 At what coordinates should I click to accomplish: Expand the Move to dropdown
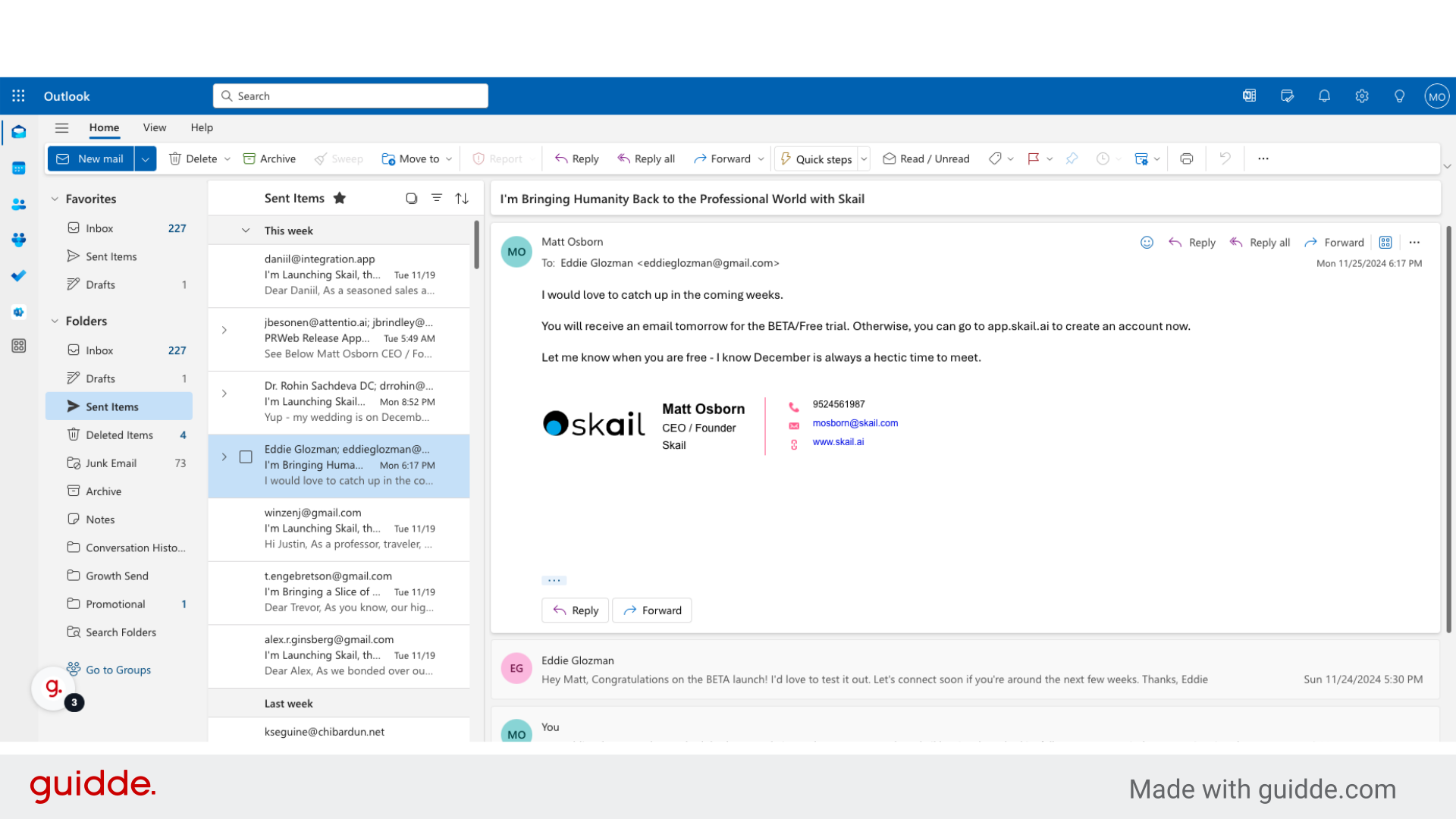(x=449, y=158)
